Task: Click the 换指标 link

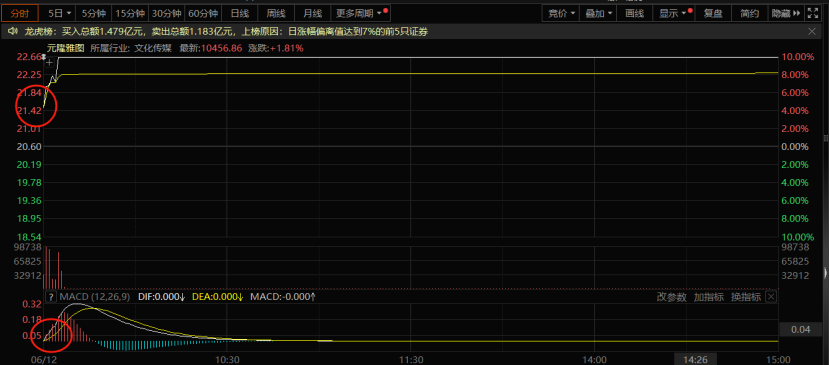Action: click(746, 297)
